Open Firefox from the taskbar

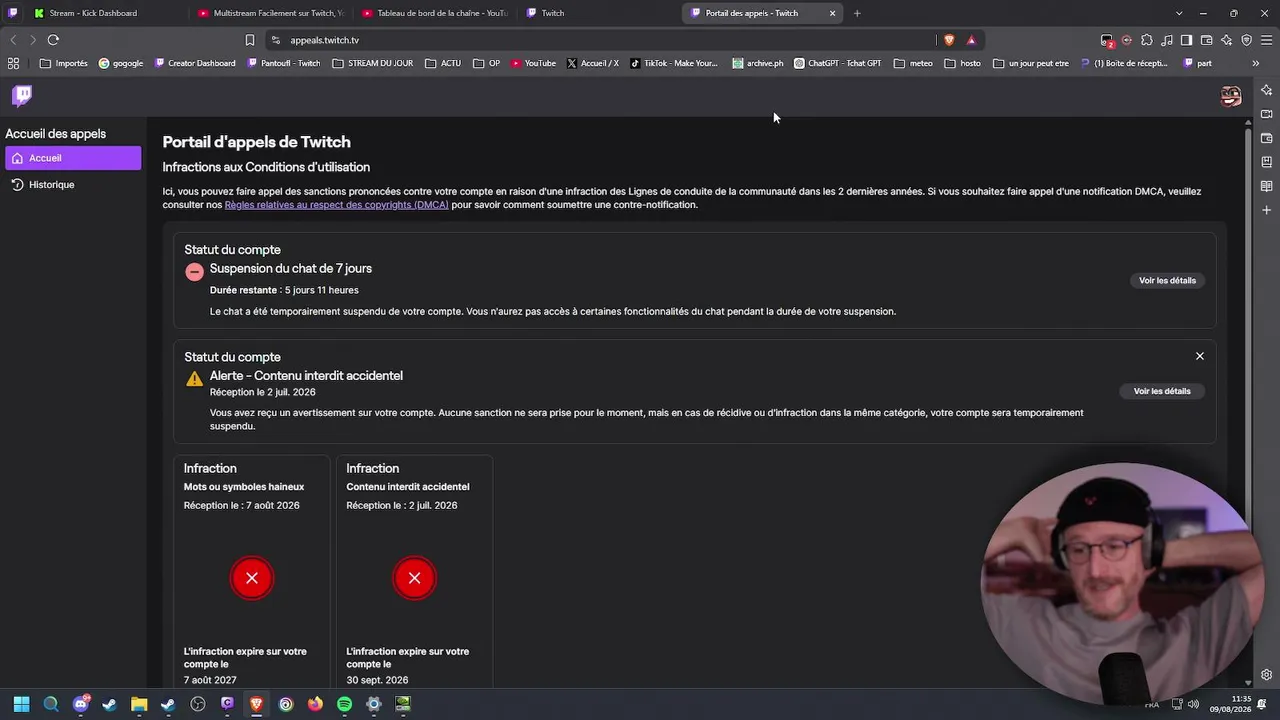point(315,704)
